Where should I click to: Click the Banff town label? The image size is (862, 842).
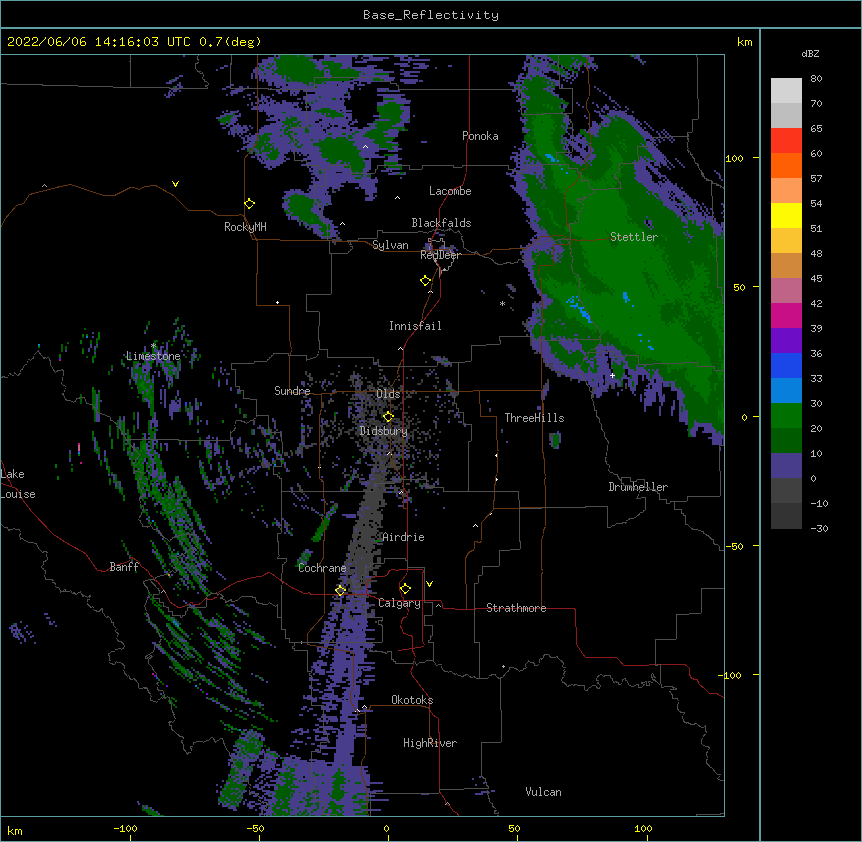[124, 567]
